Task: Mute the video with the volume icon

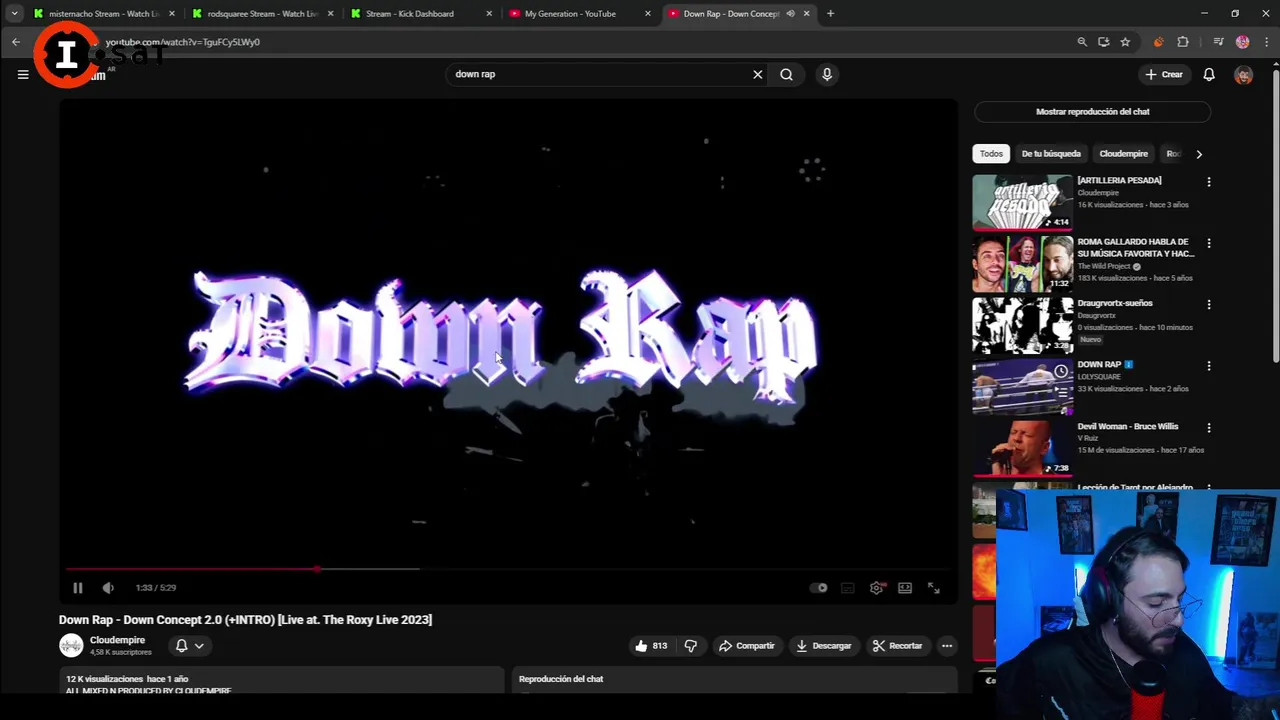Action: tap(108, 588)
